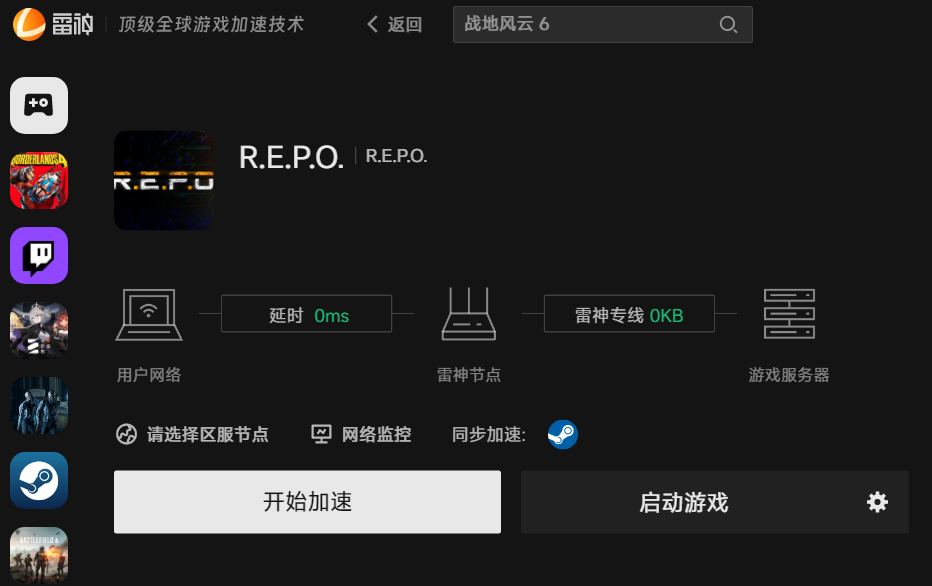
Task: Open Twitch from the sidebar
Action: point(39,256)
